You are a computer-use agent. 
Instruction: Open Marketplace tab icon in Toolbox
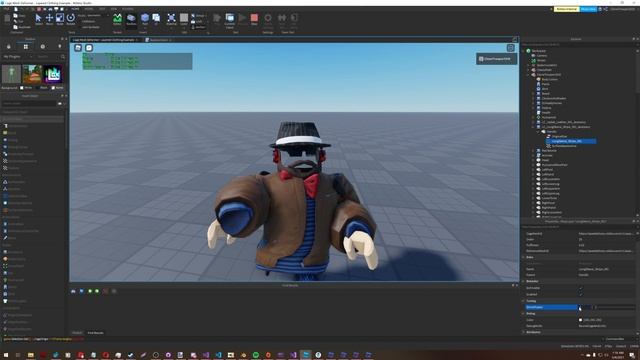9,47
